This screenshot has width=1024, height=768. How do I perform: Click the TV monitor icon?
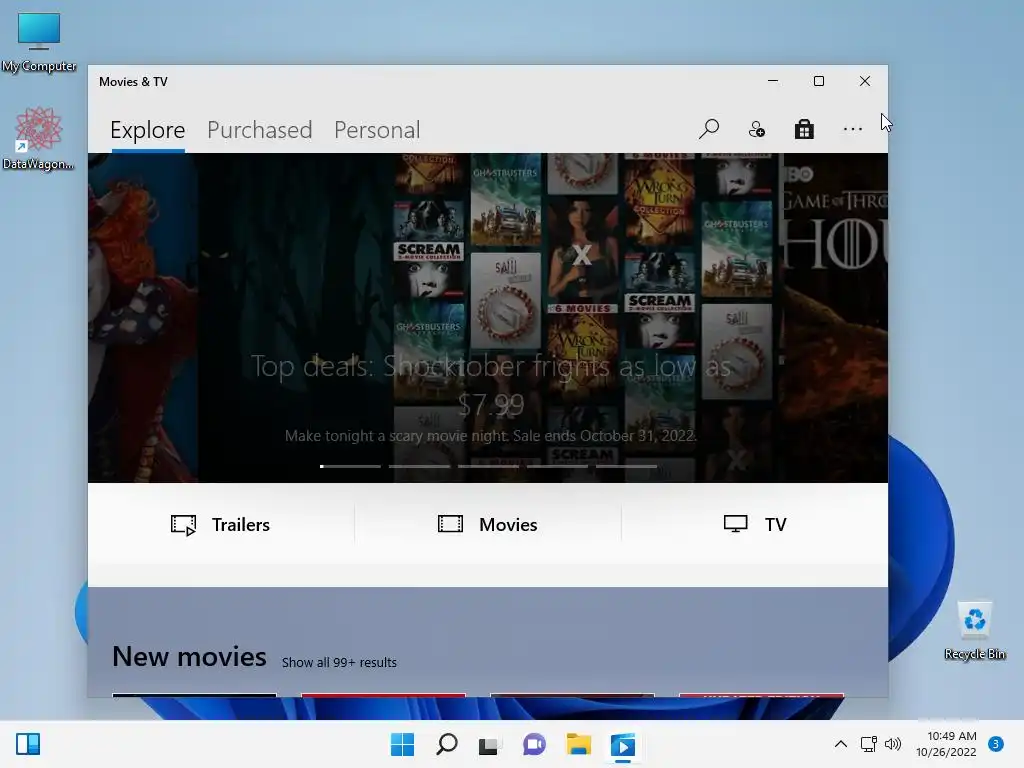(x=735, y=524)
